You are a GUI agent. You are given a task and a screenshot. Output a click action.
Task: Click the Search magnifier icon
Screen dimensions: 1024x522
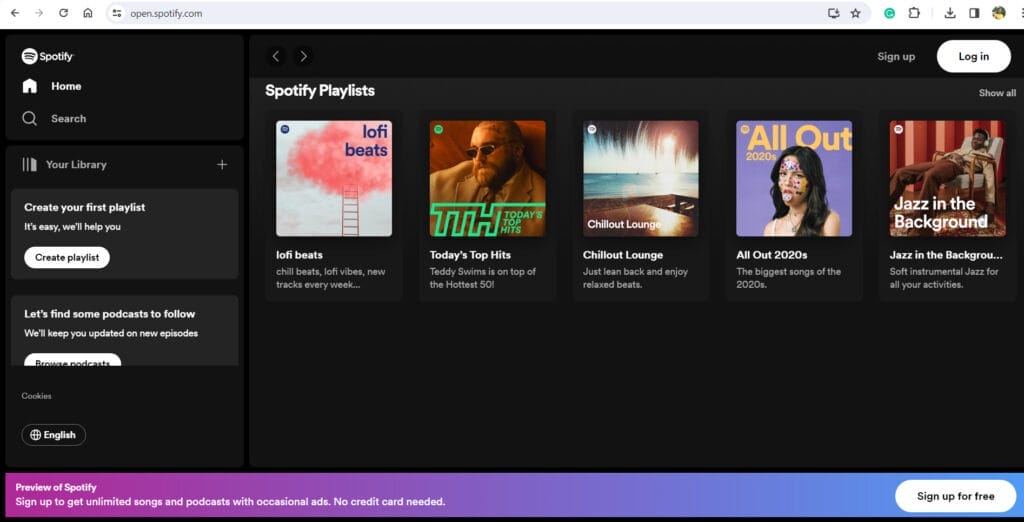click(x=29, y=118)
